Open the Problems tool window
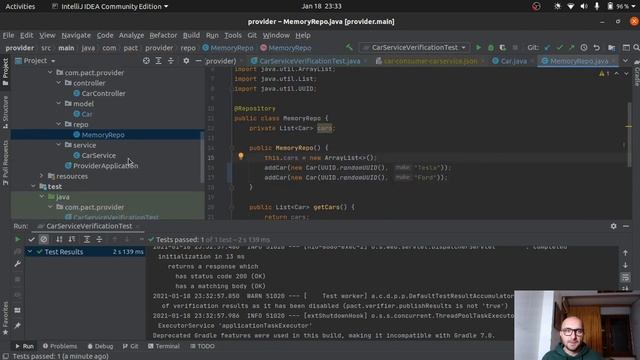 point(60,346)
